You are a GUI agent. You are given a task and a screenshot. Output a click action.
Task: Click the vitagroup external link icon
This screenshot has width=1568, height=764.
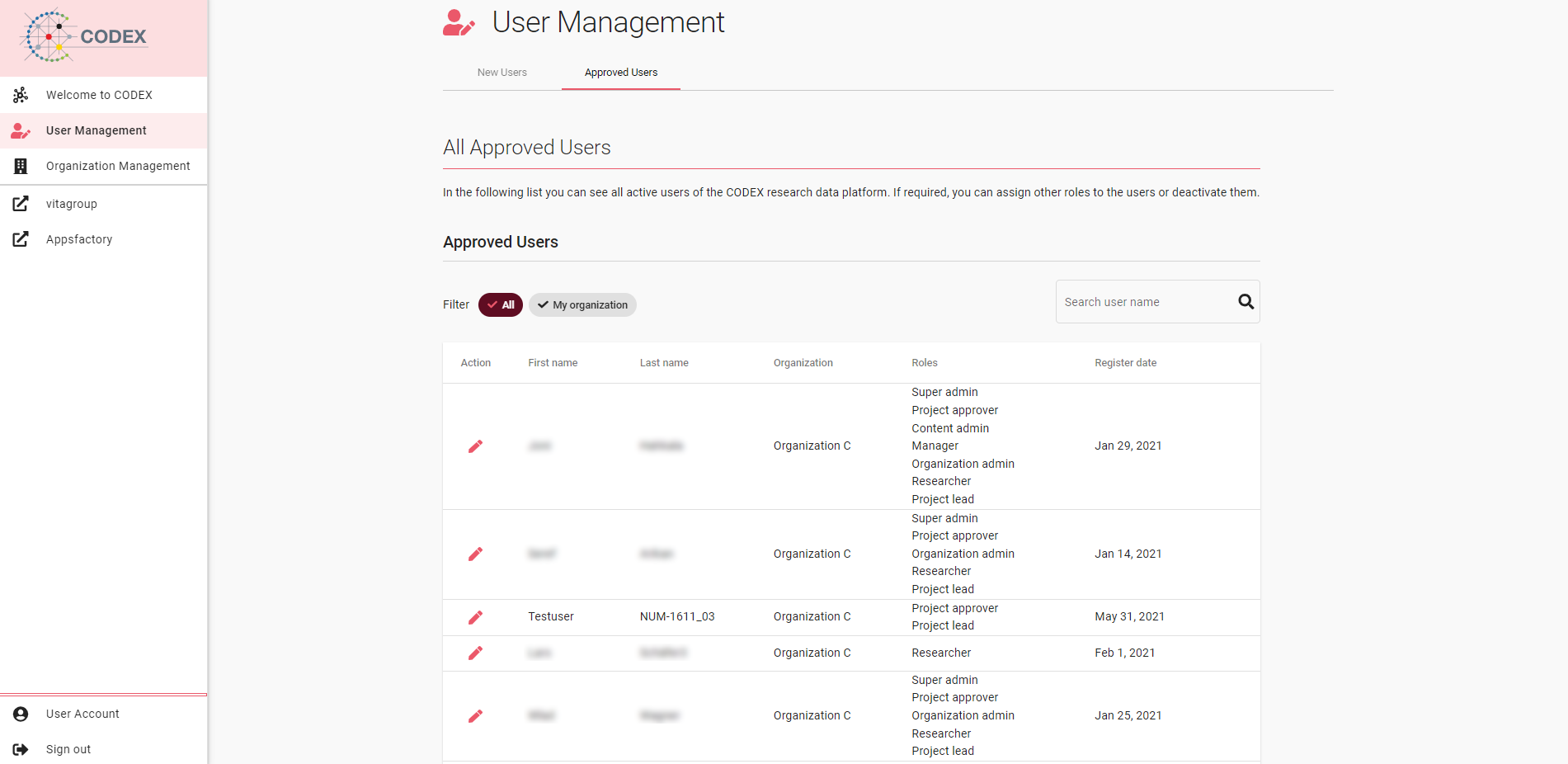[21, 204]
